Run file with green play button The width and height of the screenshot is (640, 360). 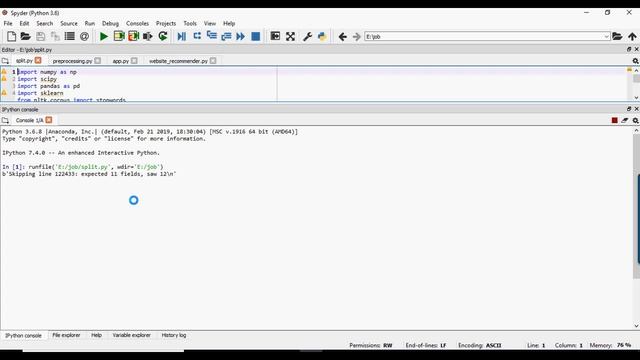pos(104,36)
